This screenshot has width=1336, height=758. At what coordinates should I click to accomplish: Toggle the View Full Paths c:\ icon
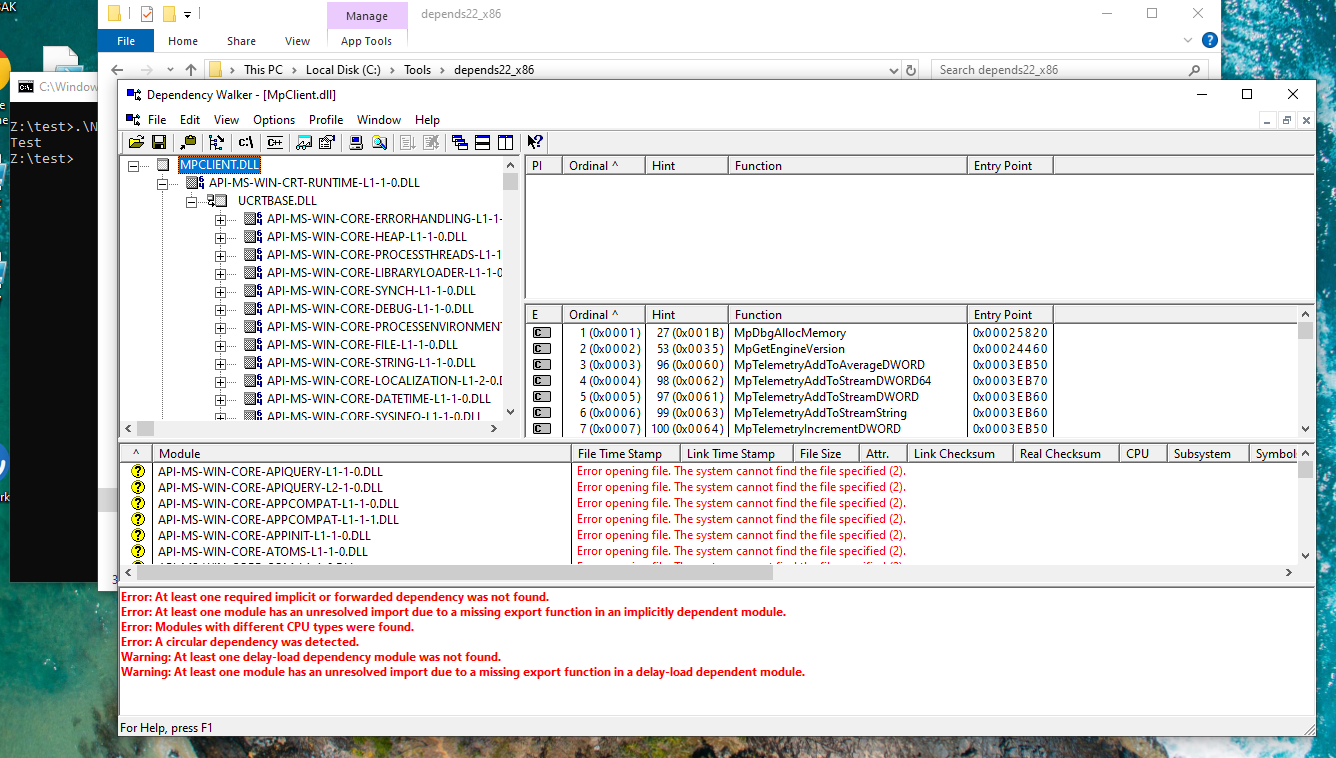246,142
